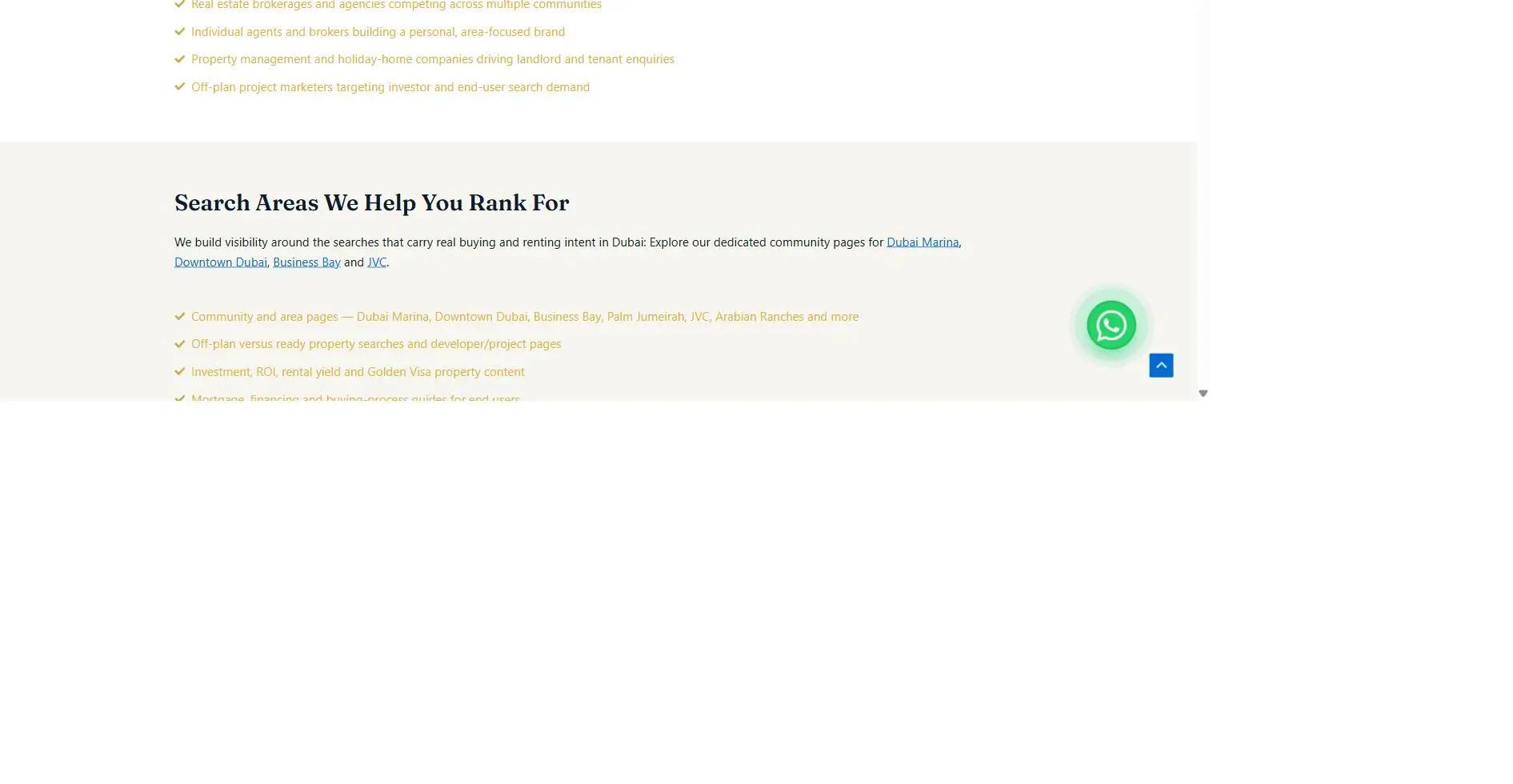The image size is (1513, 784).
Task: Click checkmark beside 'Off-plan versus ready property'
Action: (x=180, y=344)
